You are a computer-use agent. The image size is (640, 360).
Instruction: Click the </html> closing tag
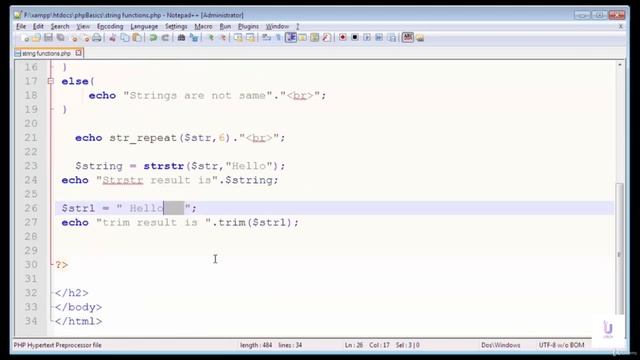[x=78, y=321]
